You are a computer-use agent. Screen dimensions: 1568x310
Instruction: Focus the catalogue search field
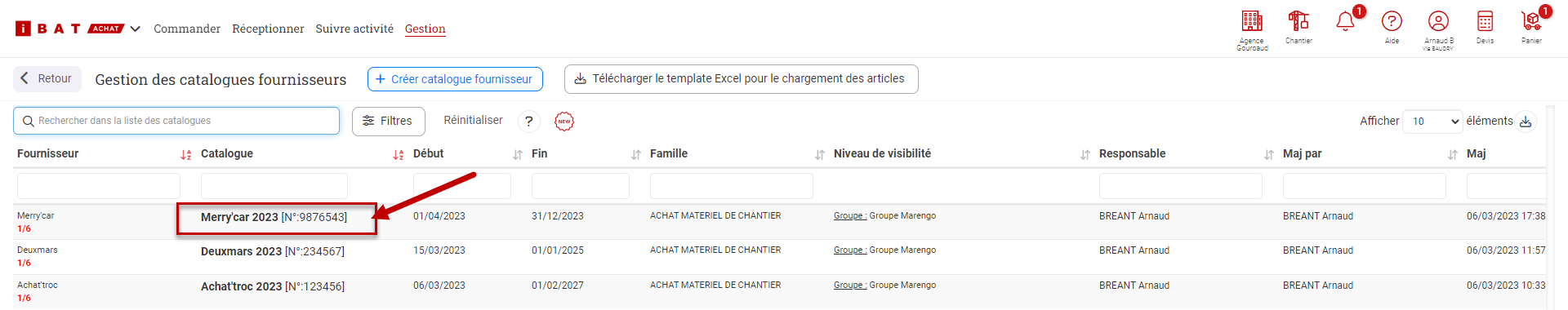click(176, 121)
